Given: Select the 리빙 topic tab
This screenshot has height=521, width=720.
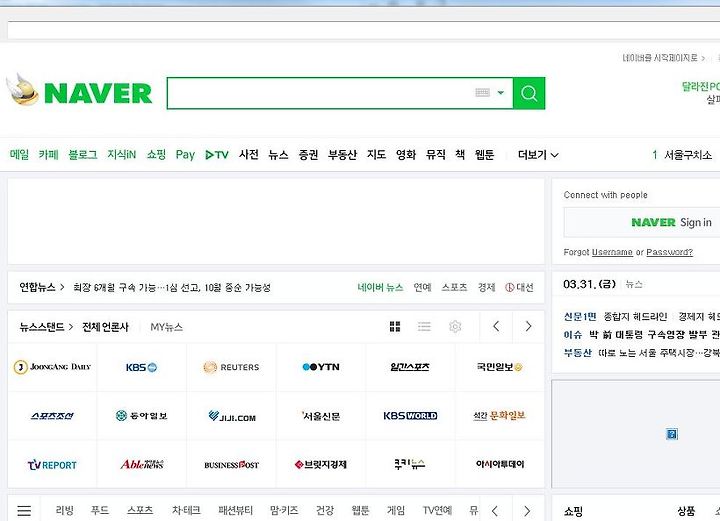Looking at the screenshot, I should coord(64,510).
